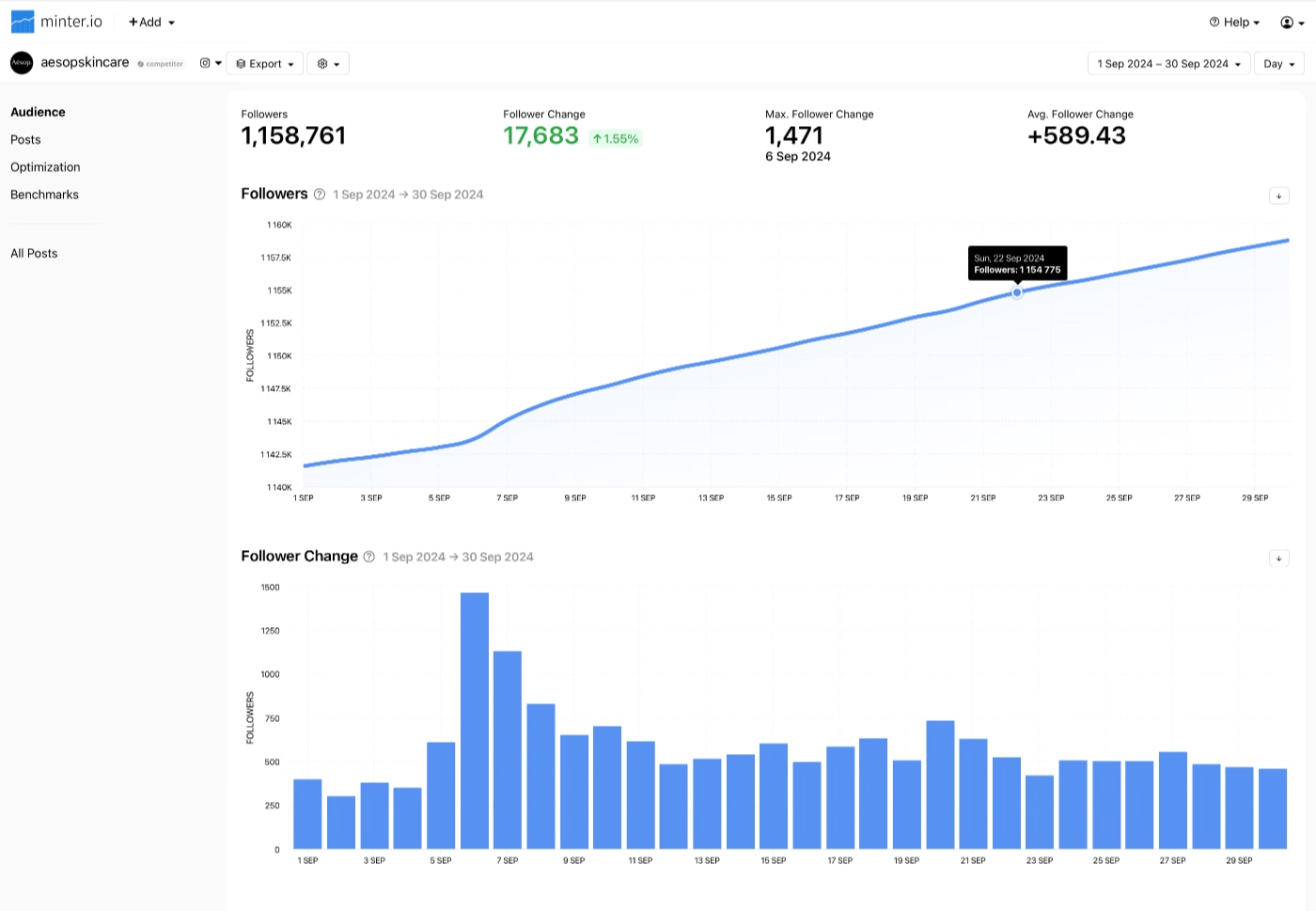Download the Follower Change chart
1316x911 pixels.
[1278, 558]
